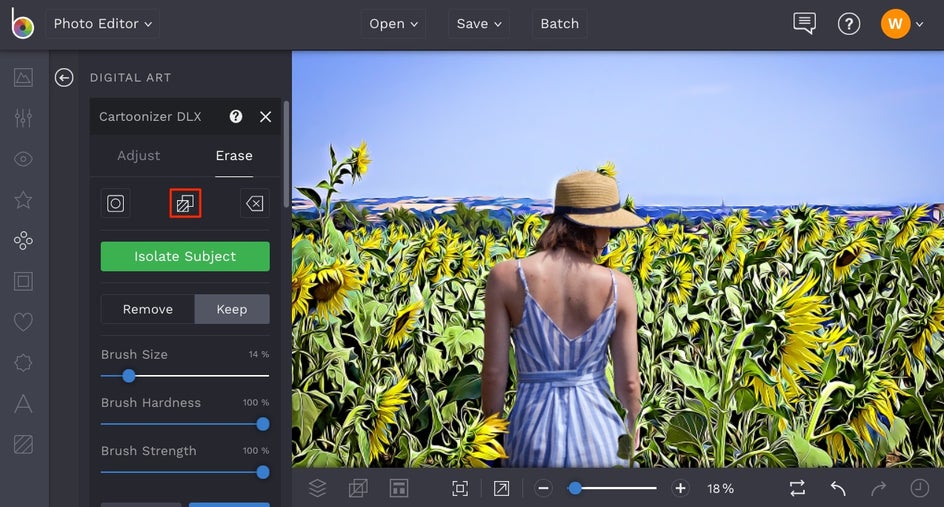This screenshot has width=944, height=507.
Task: Click Cartoonizer DLX help icon
Action: click(x=236, y=116)
